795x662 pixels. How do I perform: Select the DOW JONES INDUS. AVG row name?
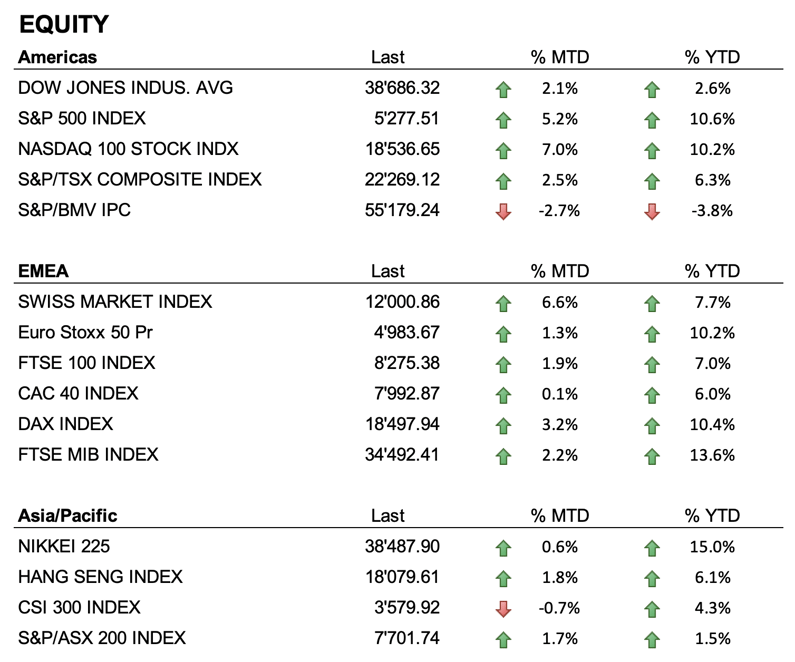125,88
